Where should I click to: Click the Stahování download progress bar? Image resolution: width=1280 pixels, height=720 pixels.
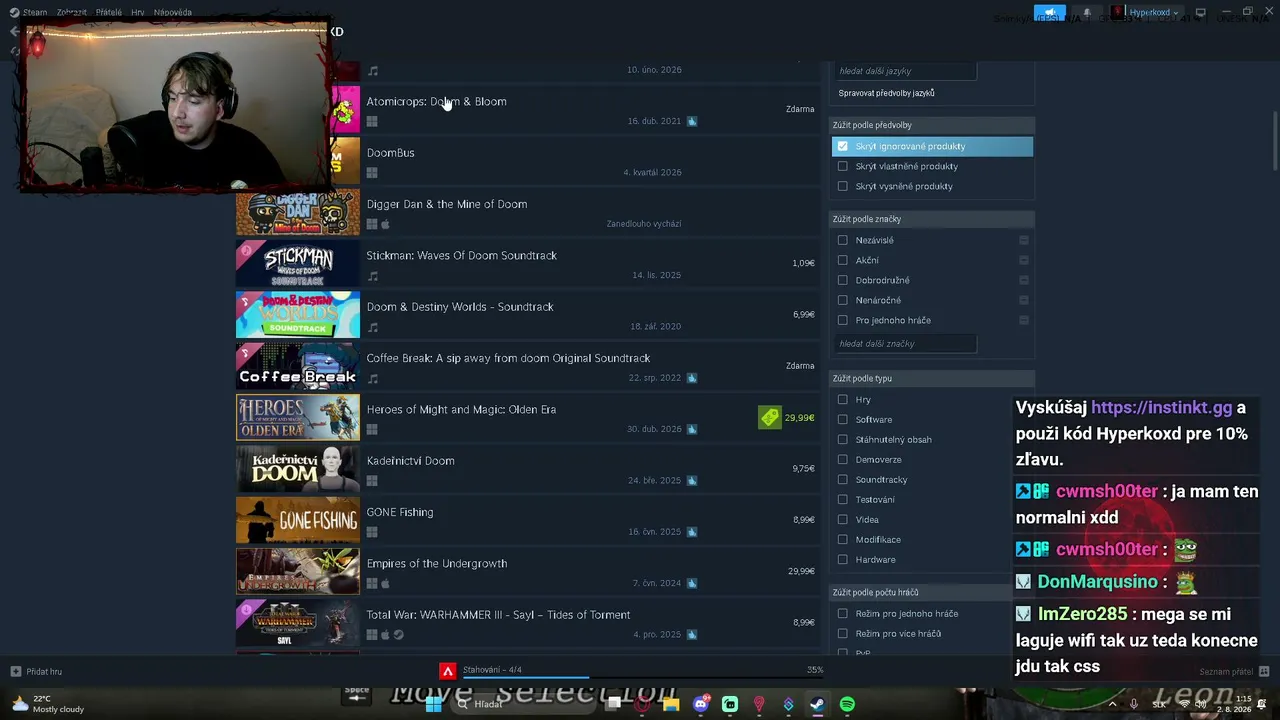[x=641, y=676]
